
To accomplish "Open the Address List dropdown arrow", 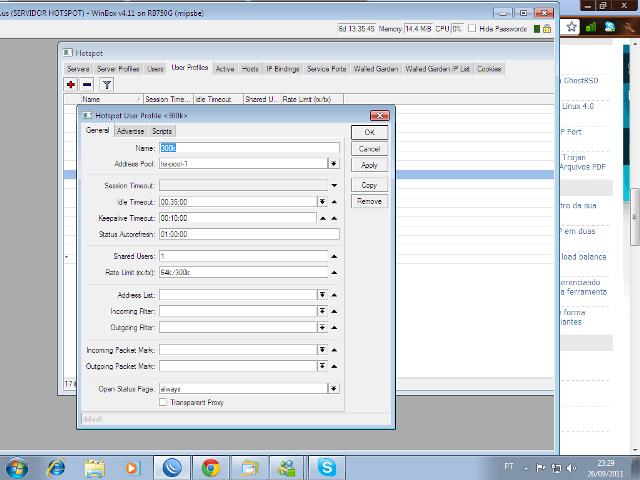I will [322, 295].
